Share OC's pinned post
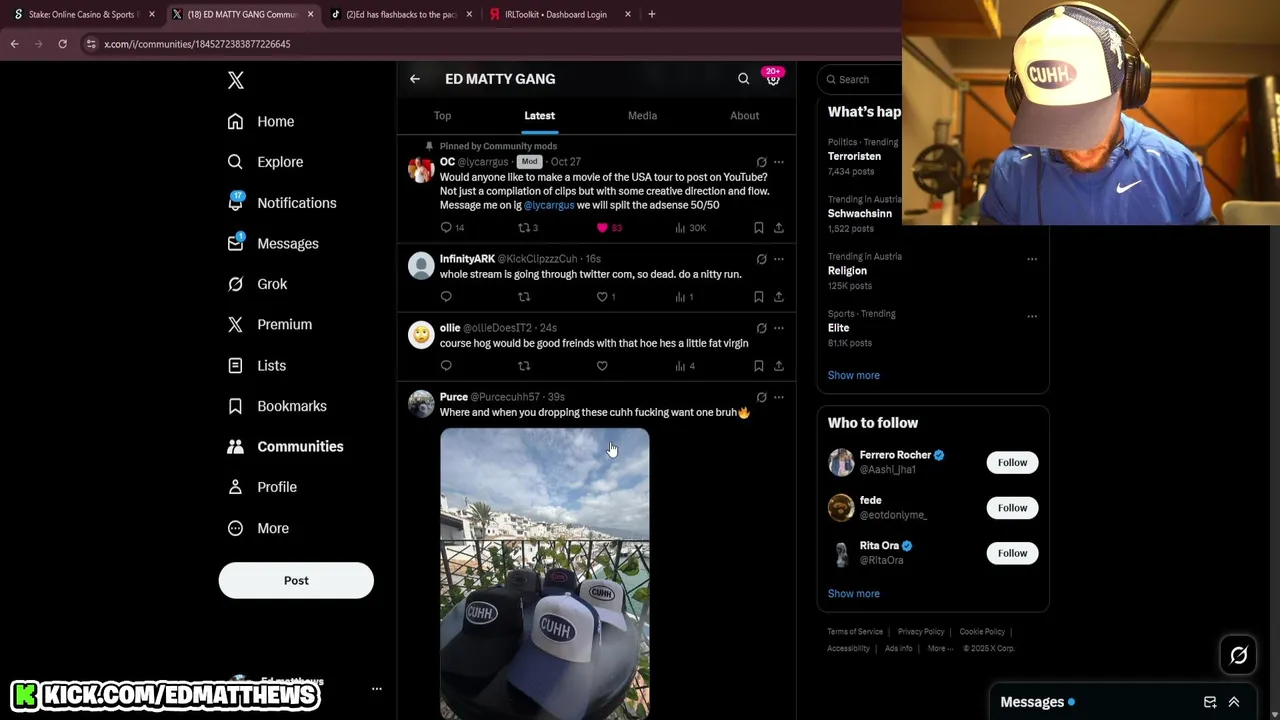1280x720 pixels. [x=779, y=228]
